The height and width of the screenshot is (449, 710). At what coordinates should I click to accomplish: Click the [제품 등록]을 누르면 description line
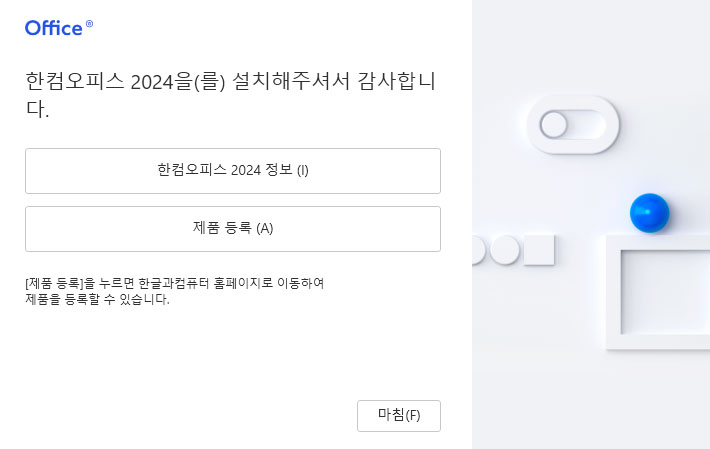[x=174, y=283]
